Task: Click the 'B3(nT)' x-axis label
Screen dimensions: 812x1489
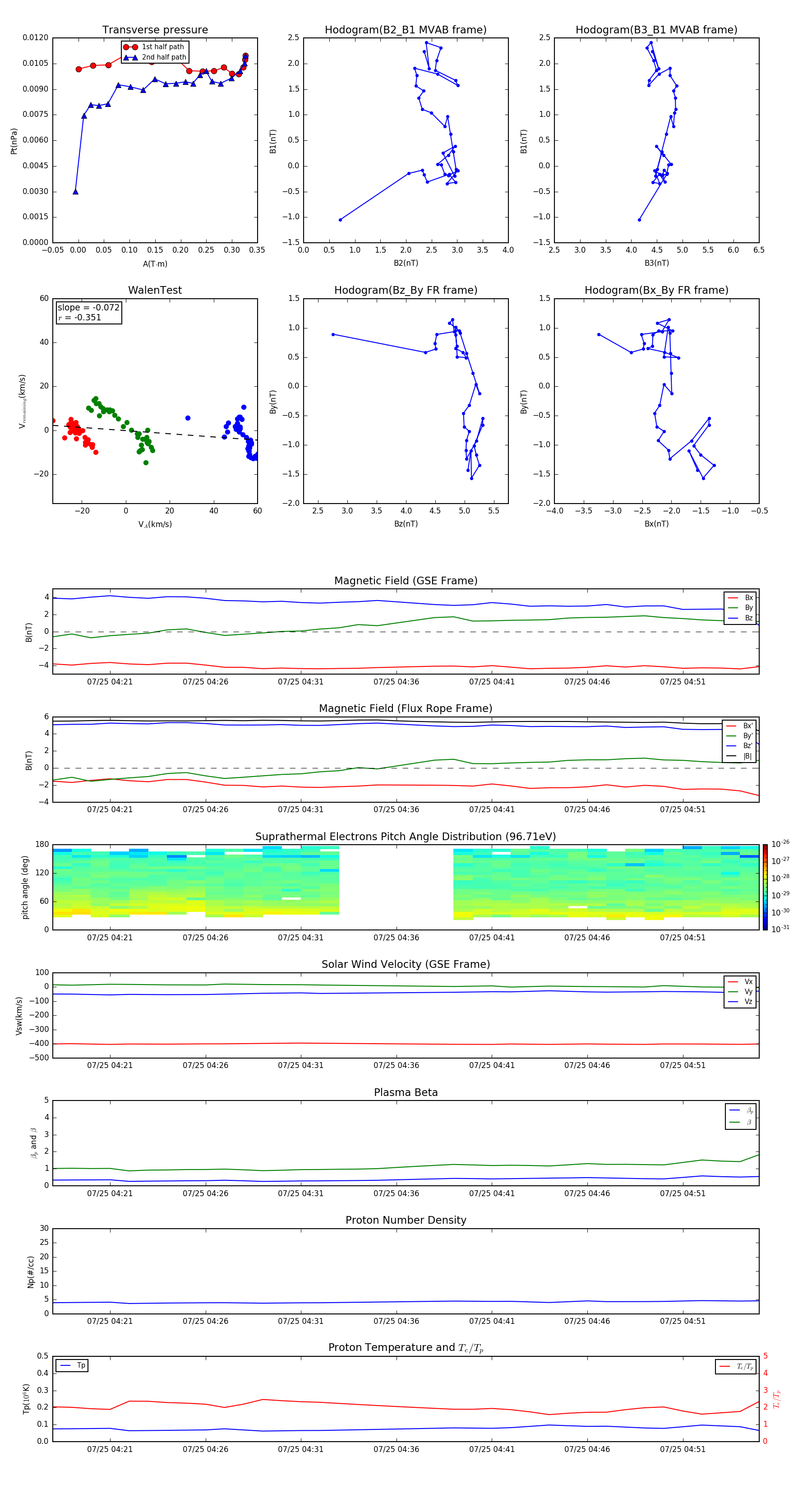Action: click(656, 263)
